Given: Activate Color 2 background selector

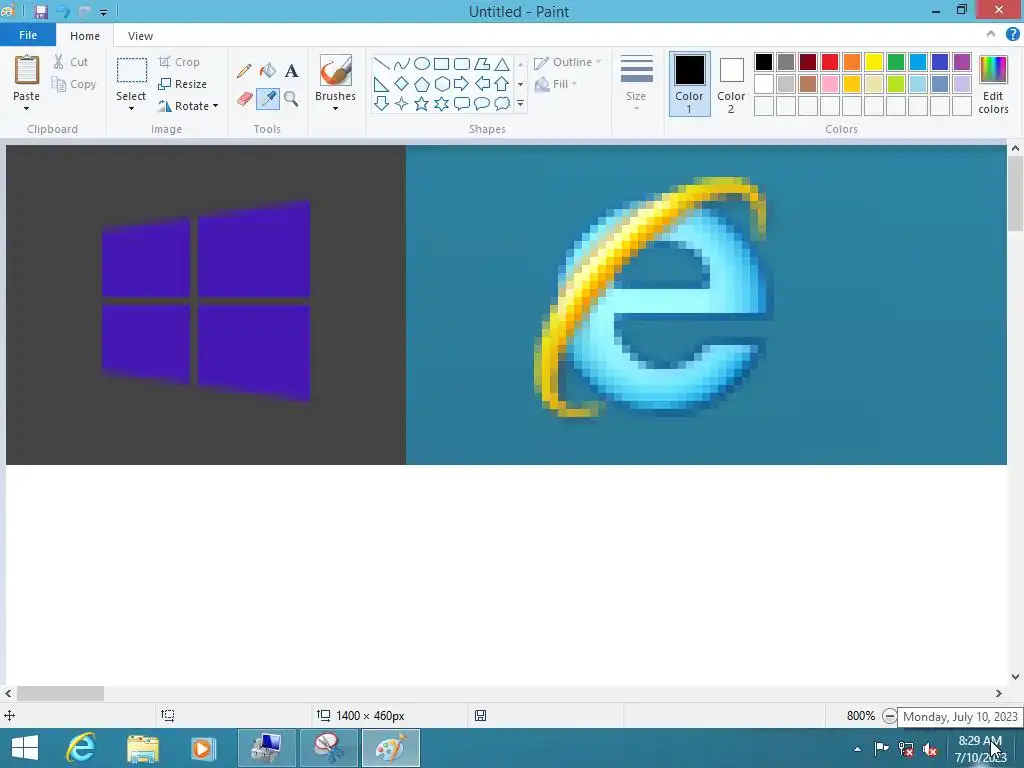Looking at the screenshot, I should pos(731,84).
